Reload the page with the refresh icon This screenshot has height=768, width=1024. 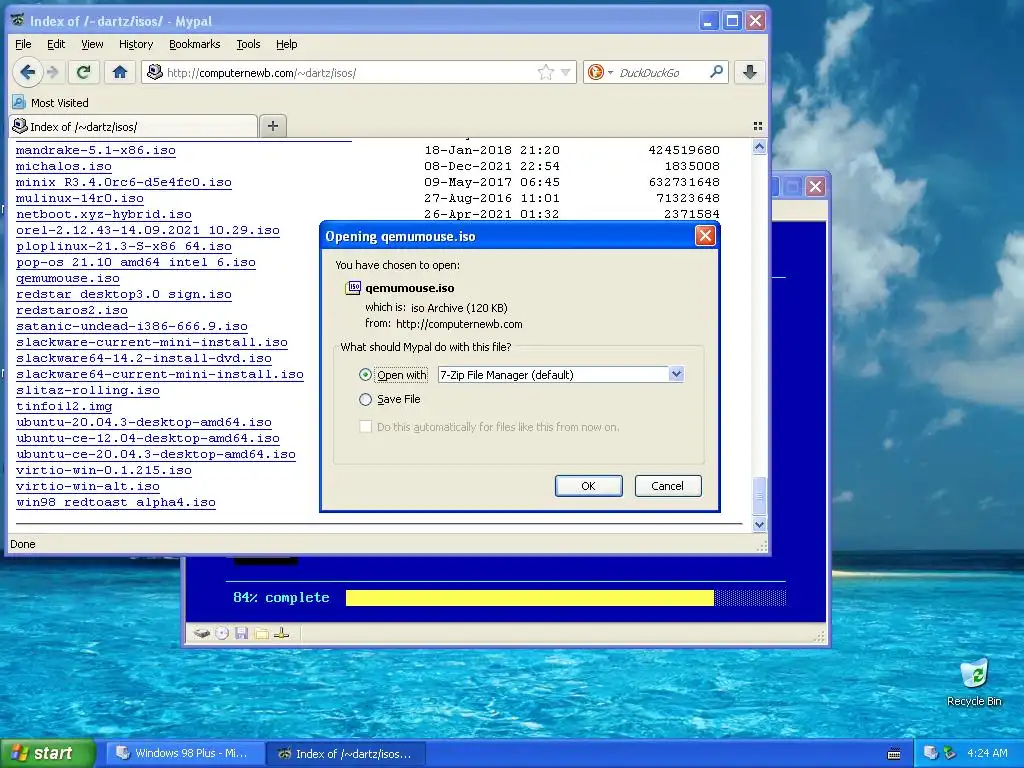pos(84,72)
